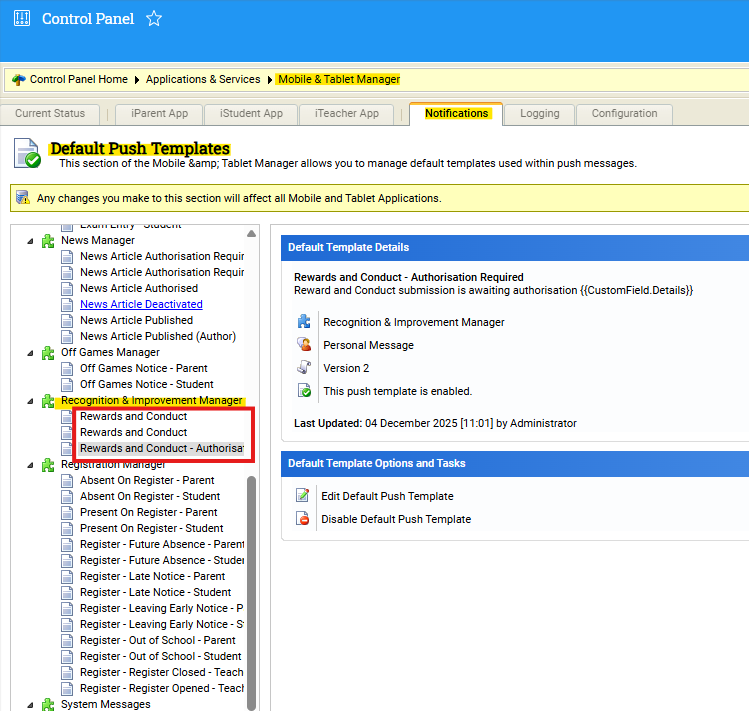Open Mobile & Tablet Manager breadcrumb
The image size is (749, 711).
(339, 79)
